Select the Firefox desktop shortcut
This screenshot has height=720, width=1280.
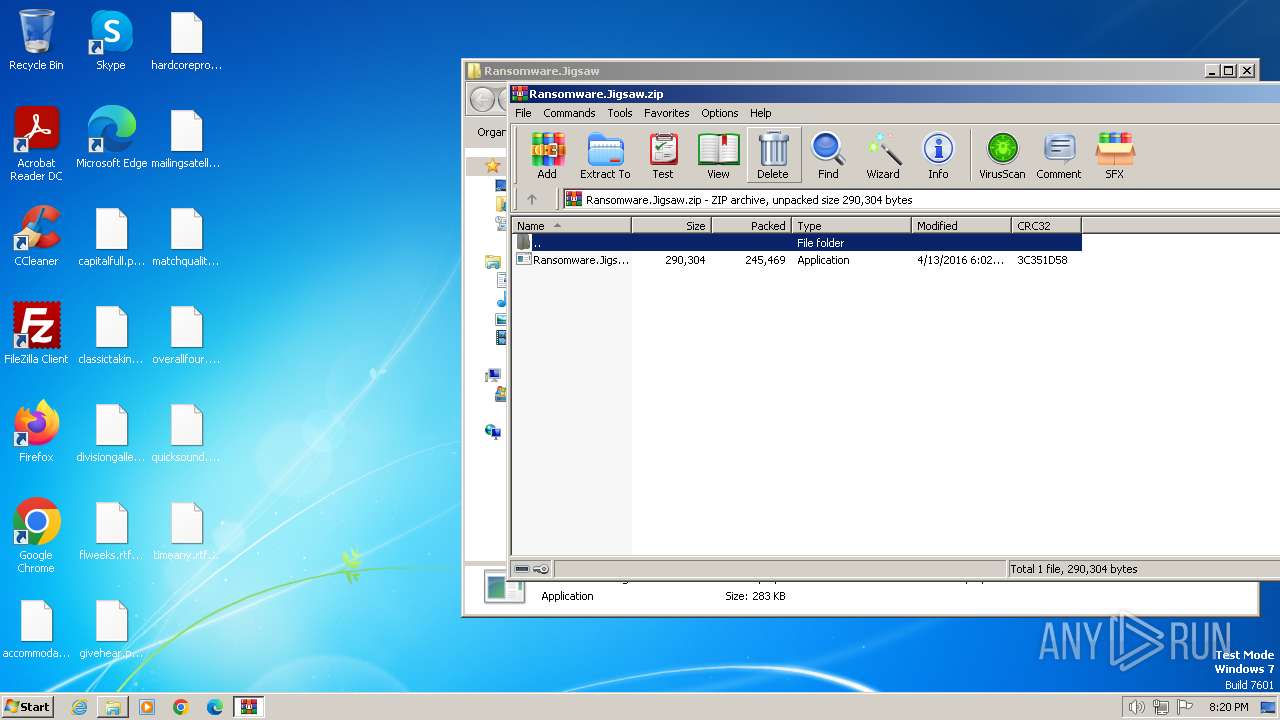click(x=36, y=432)
